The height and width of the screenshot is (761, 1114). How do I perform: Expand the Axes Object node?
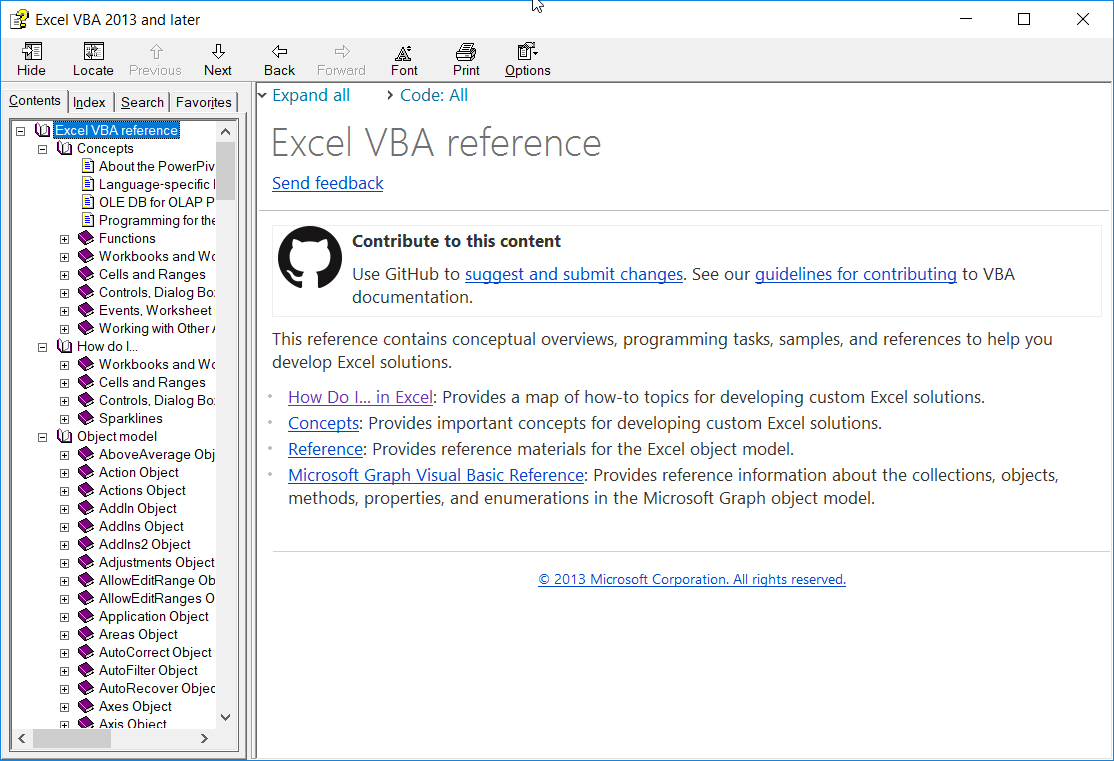pyautogui.click(x=64, y=708)
